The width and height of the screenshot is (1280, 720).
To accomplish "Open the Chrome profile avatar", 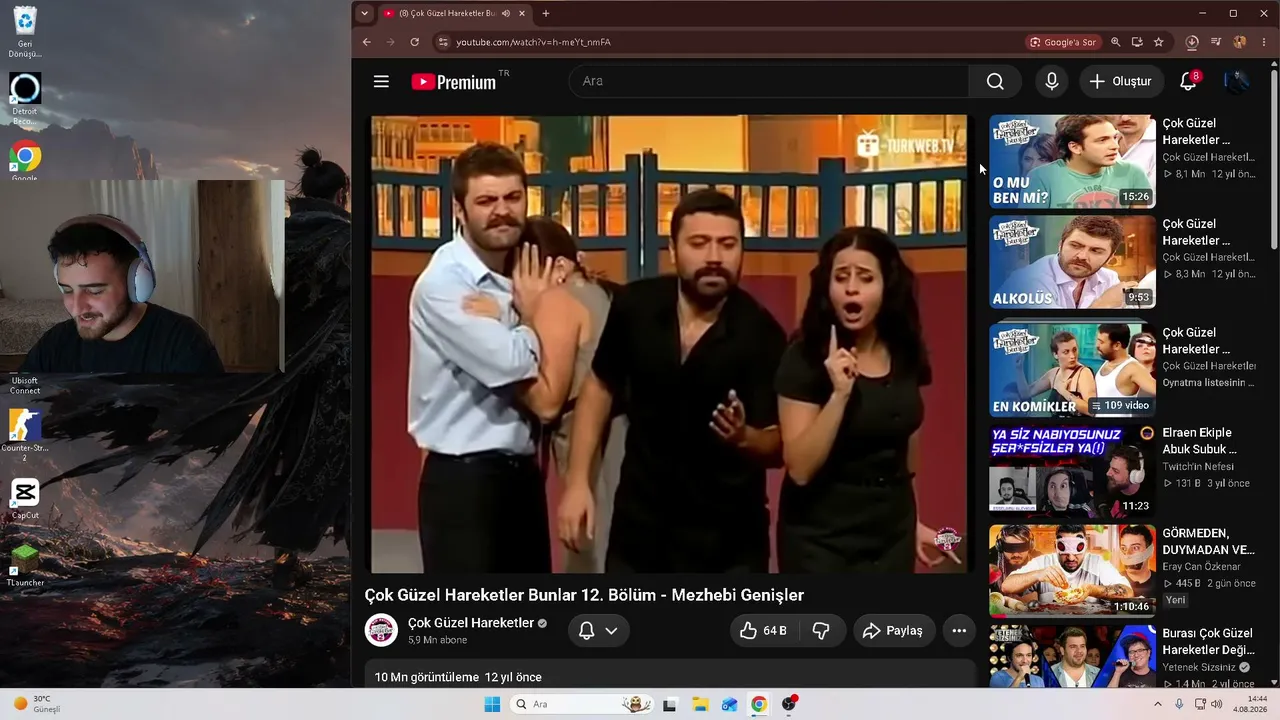I will 1240,42.
